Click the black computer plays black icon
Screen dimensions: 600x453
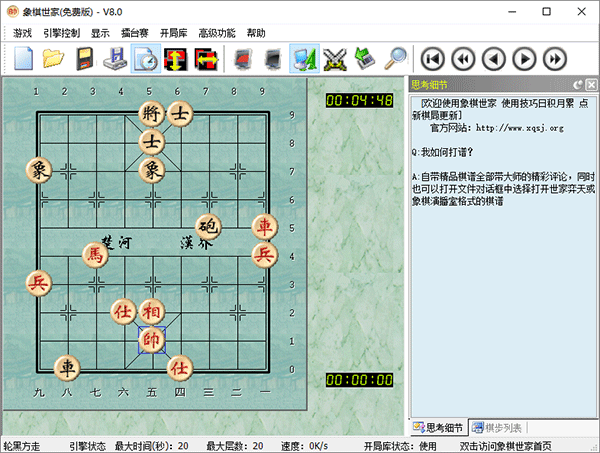point(273,59)
